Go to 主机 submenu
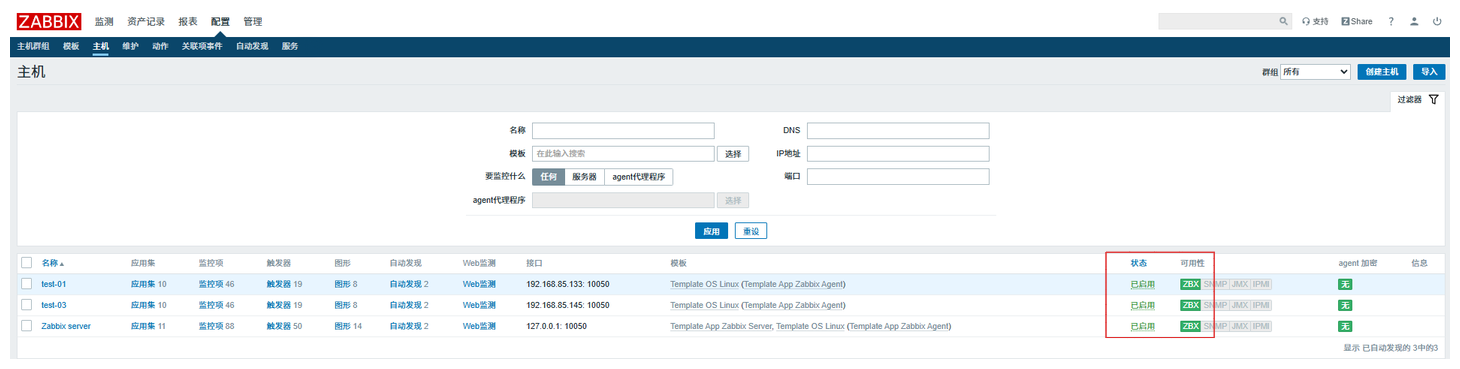 (x=100, y=46)
